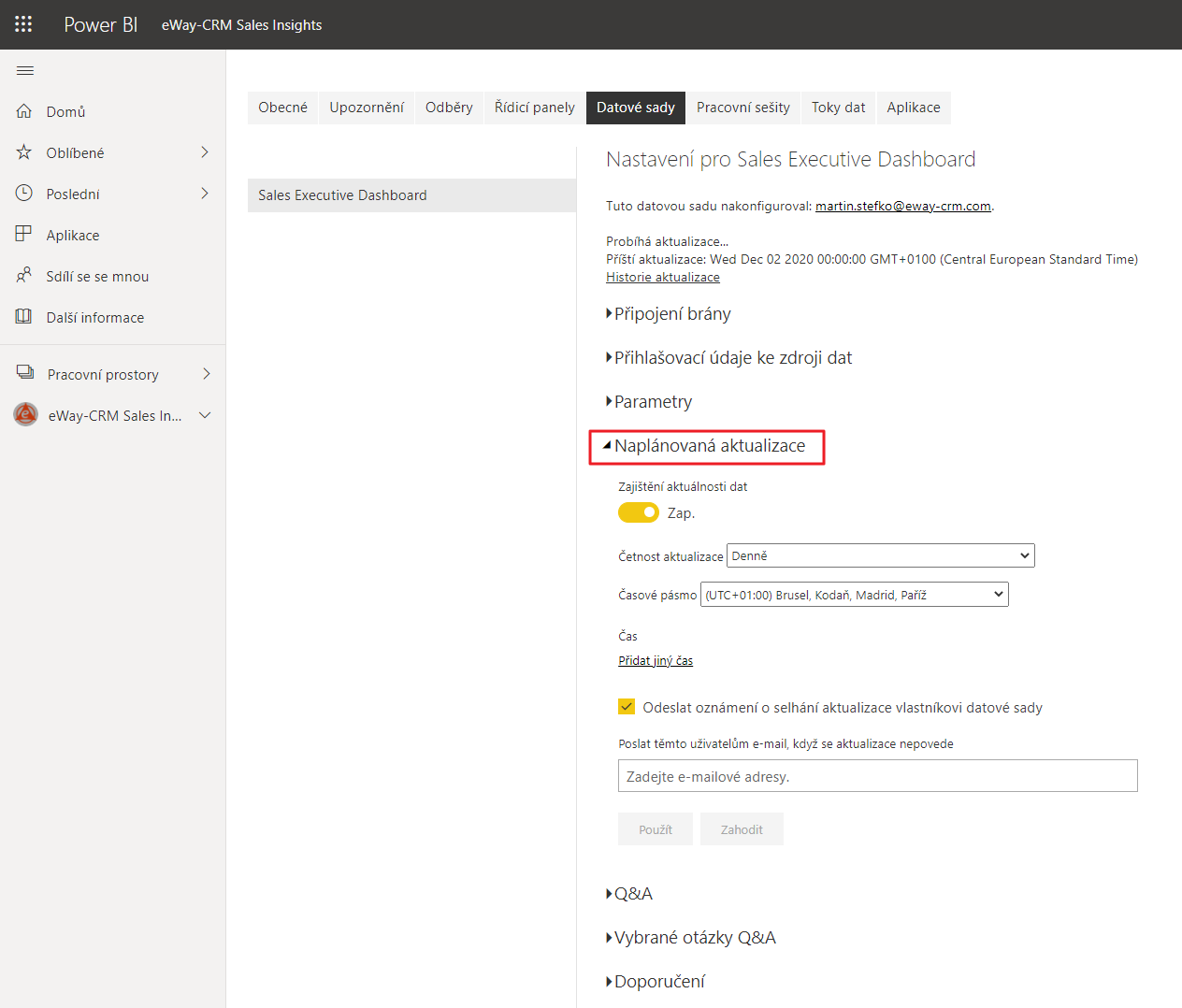Switch to the Obecné tab

[282, 108]
